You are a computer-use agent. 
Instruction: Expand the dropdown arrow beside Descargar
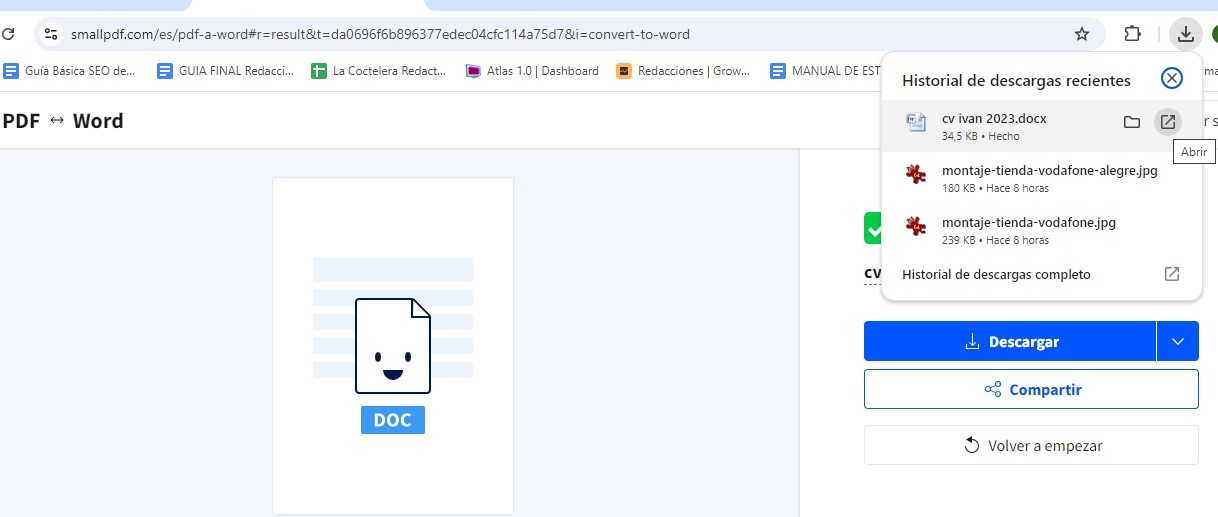coord(1177,342)
